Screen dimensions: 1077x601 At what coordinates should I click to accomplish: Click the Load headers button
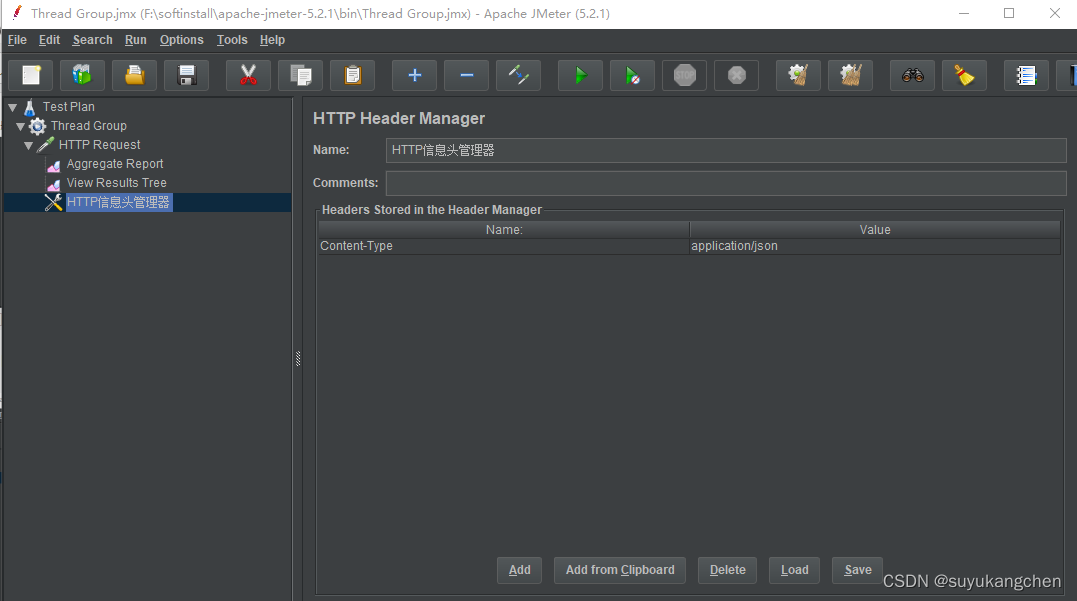(x=794, y=570)
